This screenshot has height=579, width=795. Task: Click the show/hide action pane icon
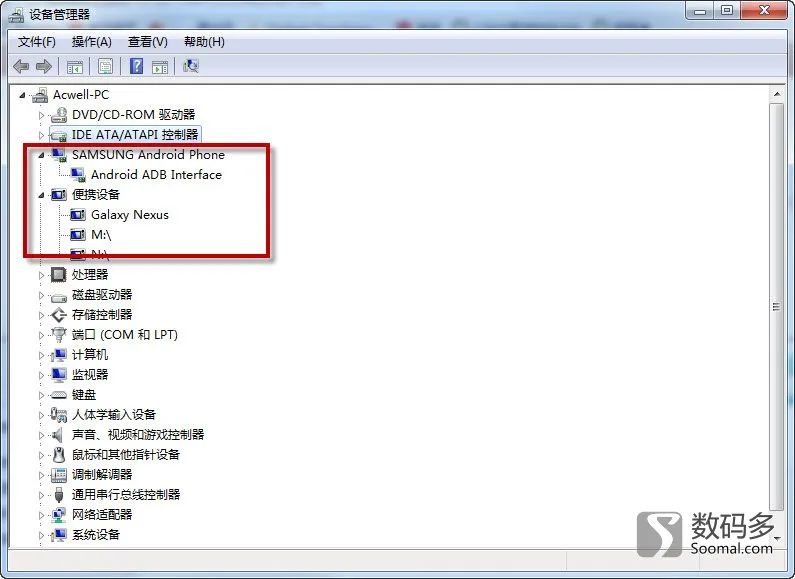pyautogui.click(x=160, y=66)
